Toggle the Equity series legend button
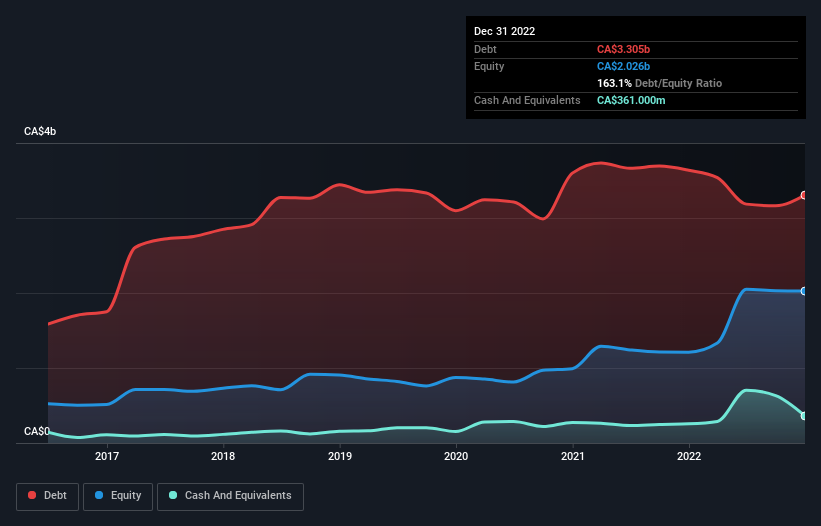Image resolution: width=821 pixels, height=526 pixels. [118, 496]
